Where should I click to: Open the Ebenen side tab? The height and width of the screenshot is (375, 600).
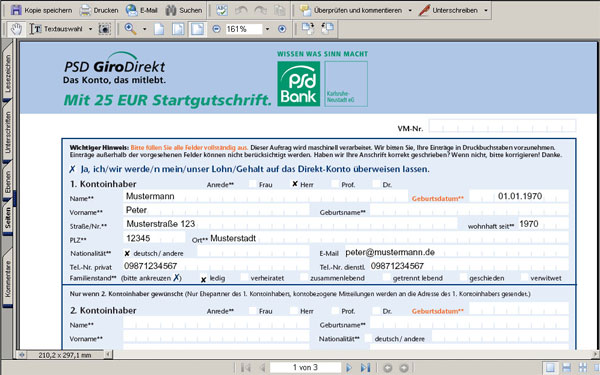click(x=8, y=182)
